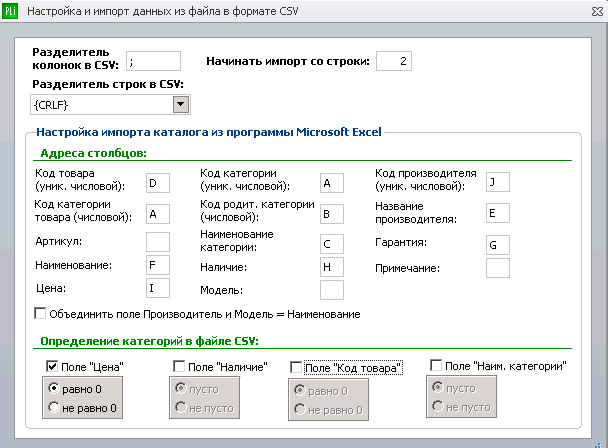Viewport: 608px width, 448px height.
Task: Click the 'Код категории (уник. числовой)' column field
Action: [x=332, y=183]
